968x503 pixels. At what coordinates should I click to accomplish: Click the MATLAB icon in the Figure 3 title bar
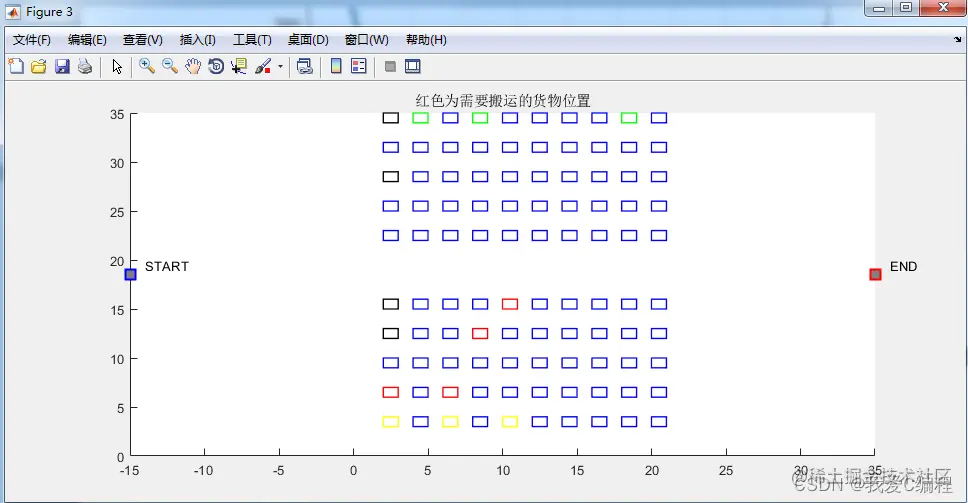point(12,12)
